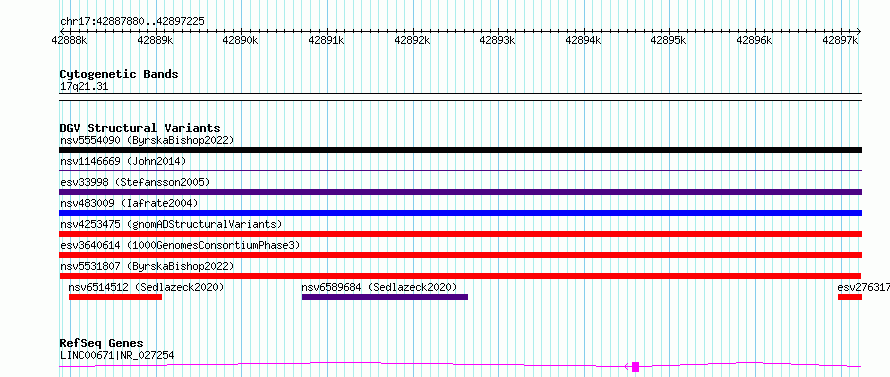This screenshot has height=377, width=890.
Task: Open the nsv6514512 (Sedlazeck2020) label
Action: (x=146, y=287)
